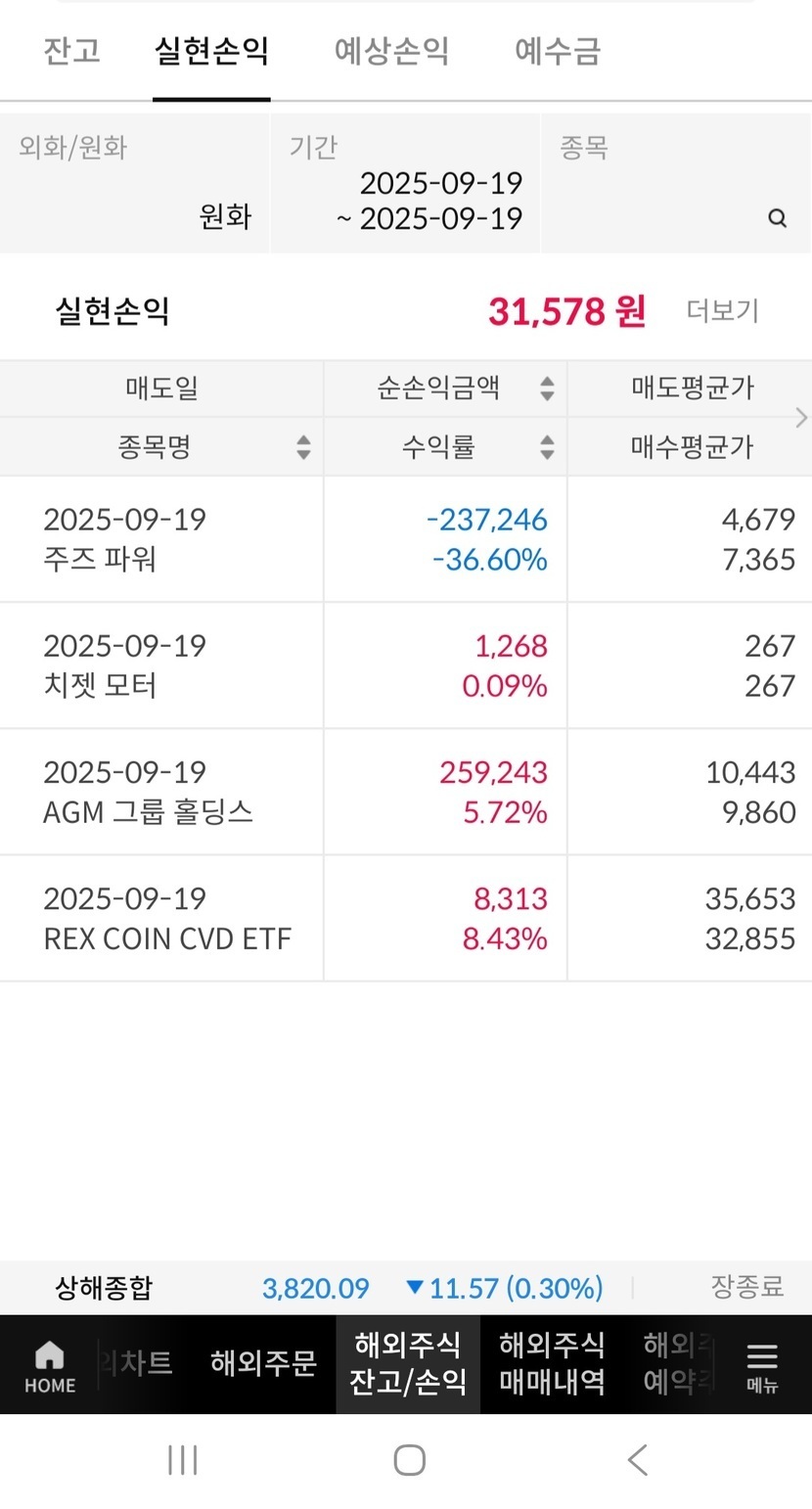
Task: Open the hamburger 메뉴 icon
Action: (x=761, y=1364)
